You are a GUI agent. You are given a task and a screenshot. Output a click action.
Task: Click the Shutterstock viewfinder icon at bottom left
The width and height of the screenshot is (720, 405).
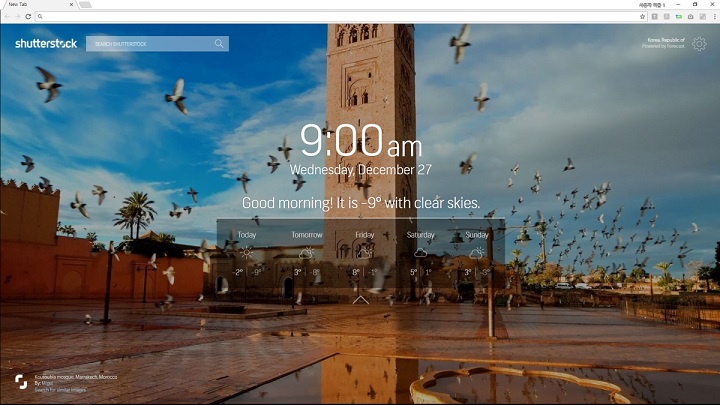coord(21,381)
